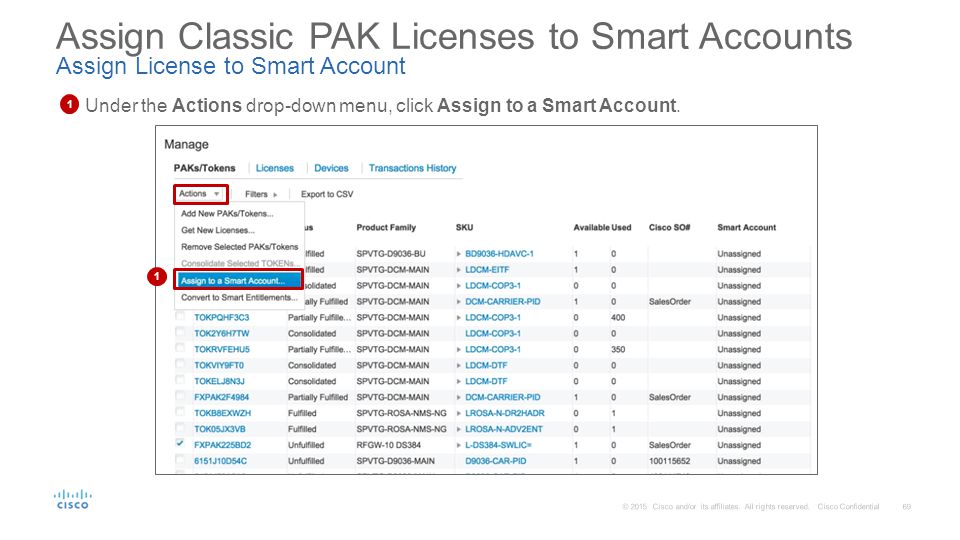Check the box next to FXPAK2F4984
This screenshot has width=960, height=540.
pyautogui.click(x=180, y=396)
